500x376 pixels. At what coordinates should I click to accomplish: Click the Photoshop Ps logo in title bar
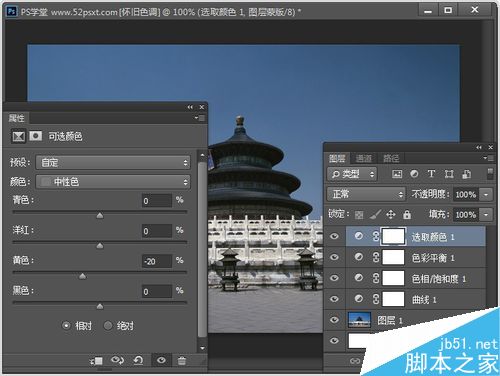[12, 12]
